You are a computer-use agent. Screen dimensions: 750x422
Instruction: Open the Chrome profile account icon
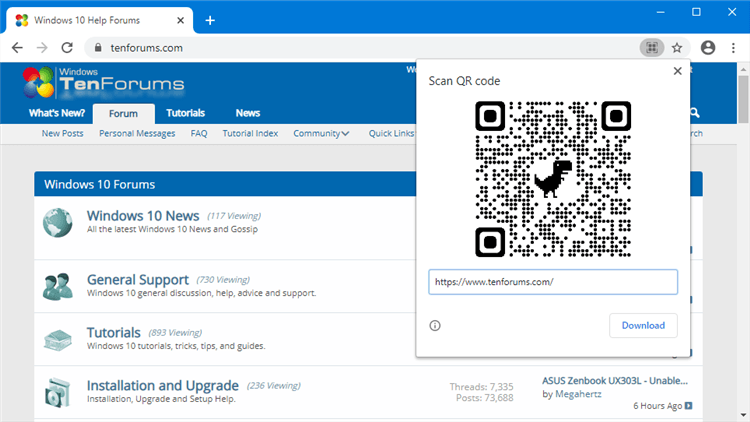708,47
